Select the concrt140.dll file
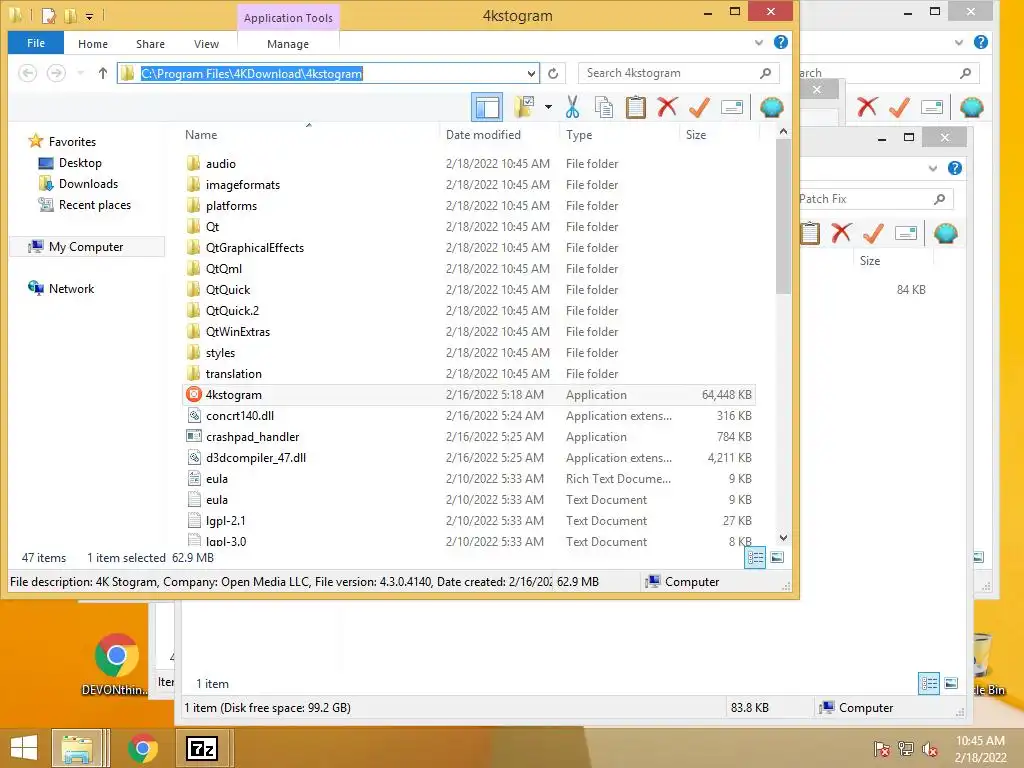 tap(469, 416)
